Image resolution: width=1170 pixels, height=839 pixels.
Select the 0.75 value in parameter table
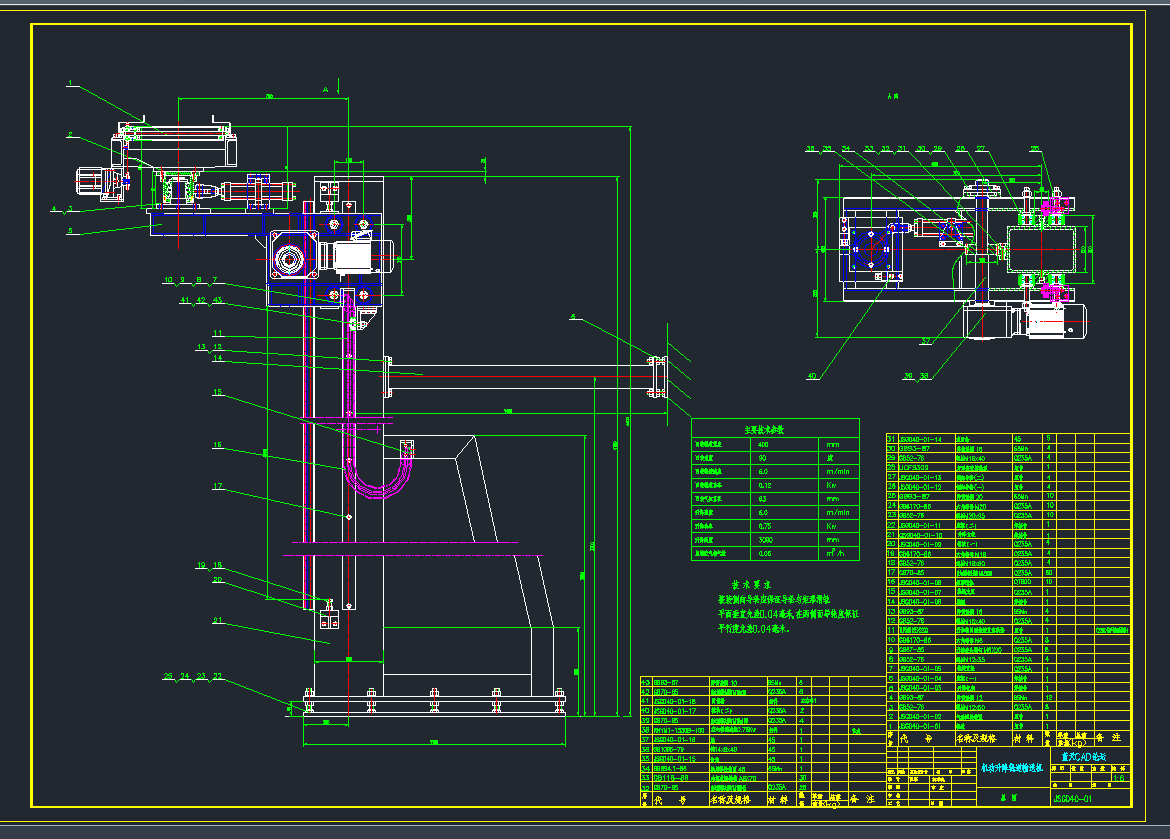click(x=765, y=526)
